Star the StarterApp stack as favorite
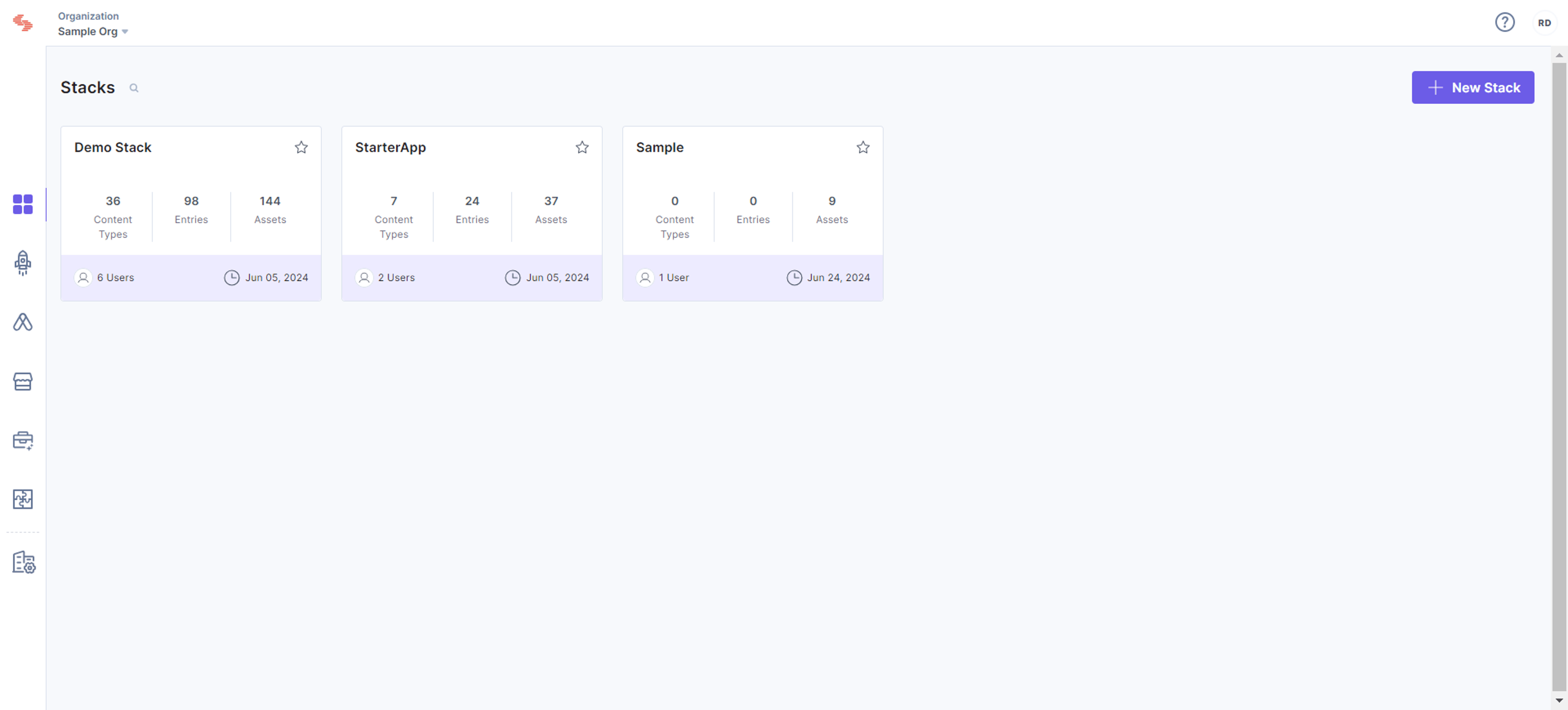Viewport: 1568px width, 710px height. 582,147
